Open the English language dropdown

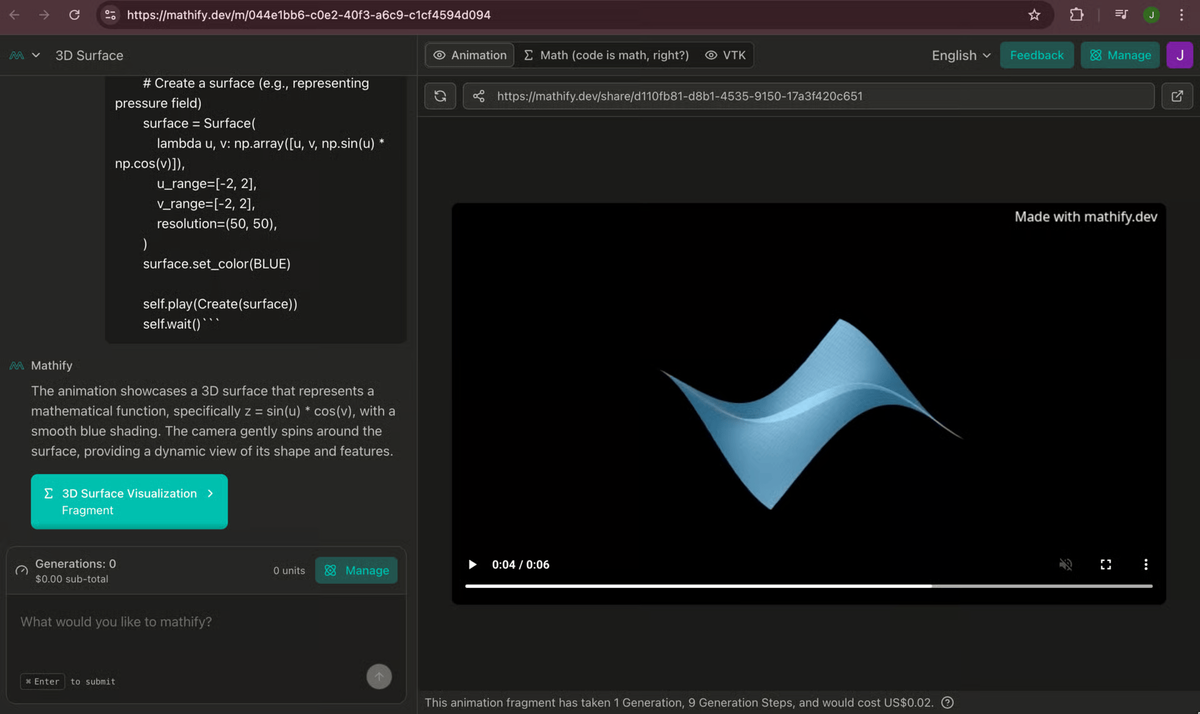[x=961, y=55]
